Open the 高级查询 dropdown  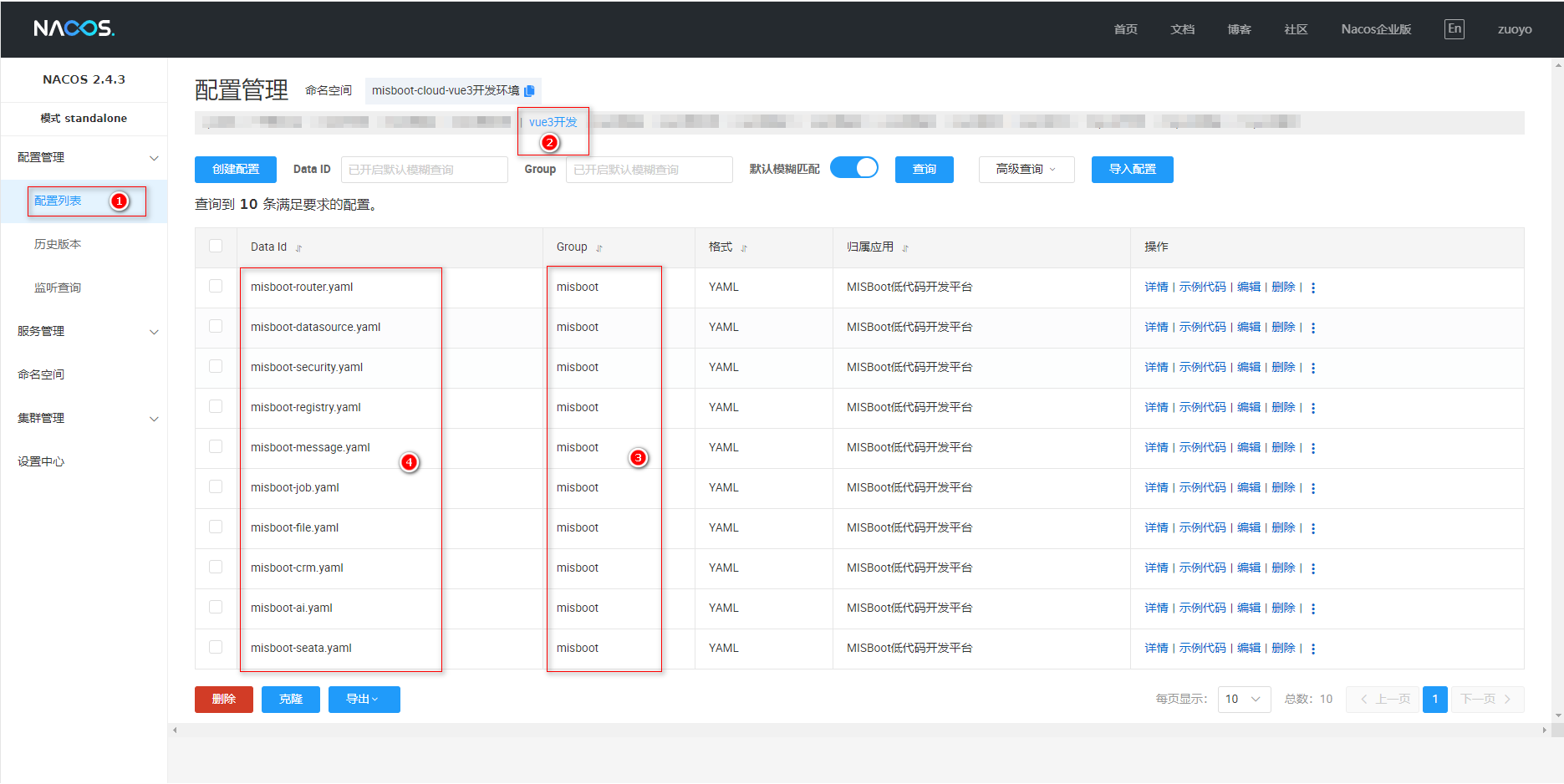click(x=1027, y=170)
